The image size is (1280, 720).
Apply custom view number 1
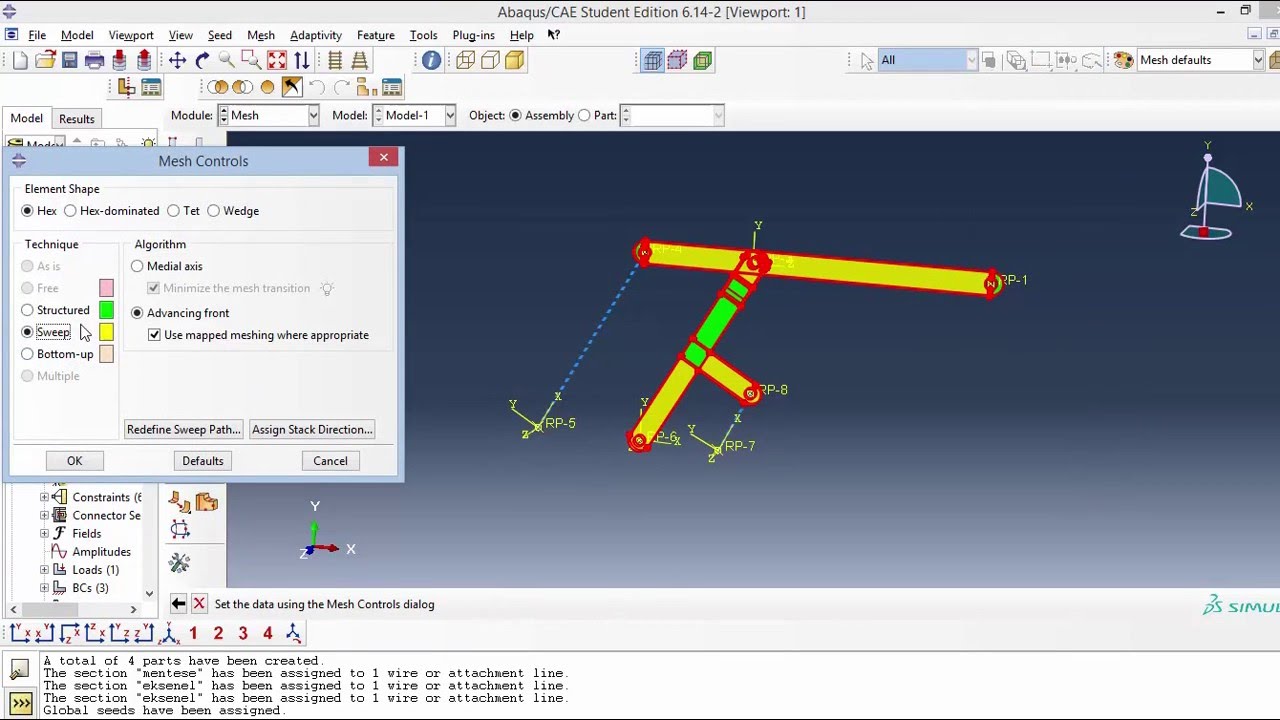[x=193, y=633]
